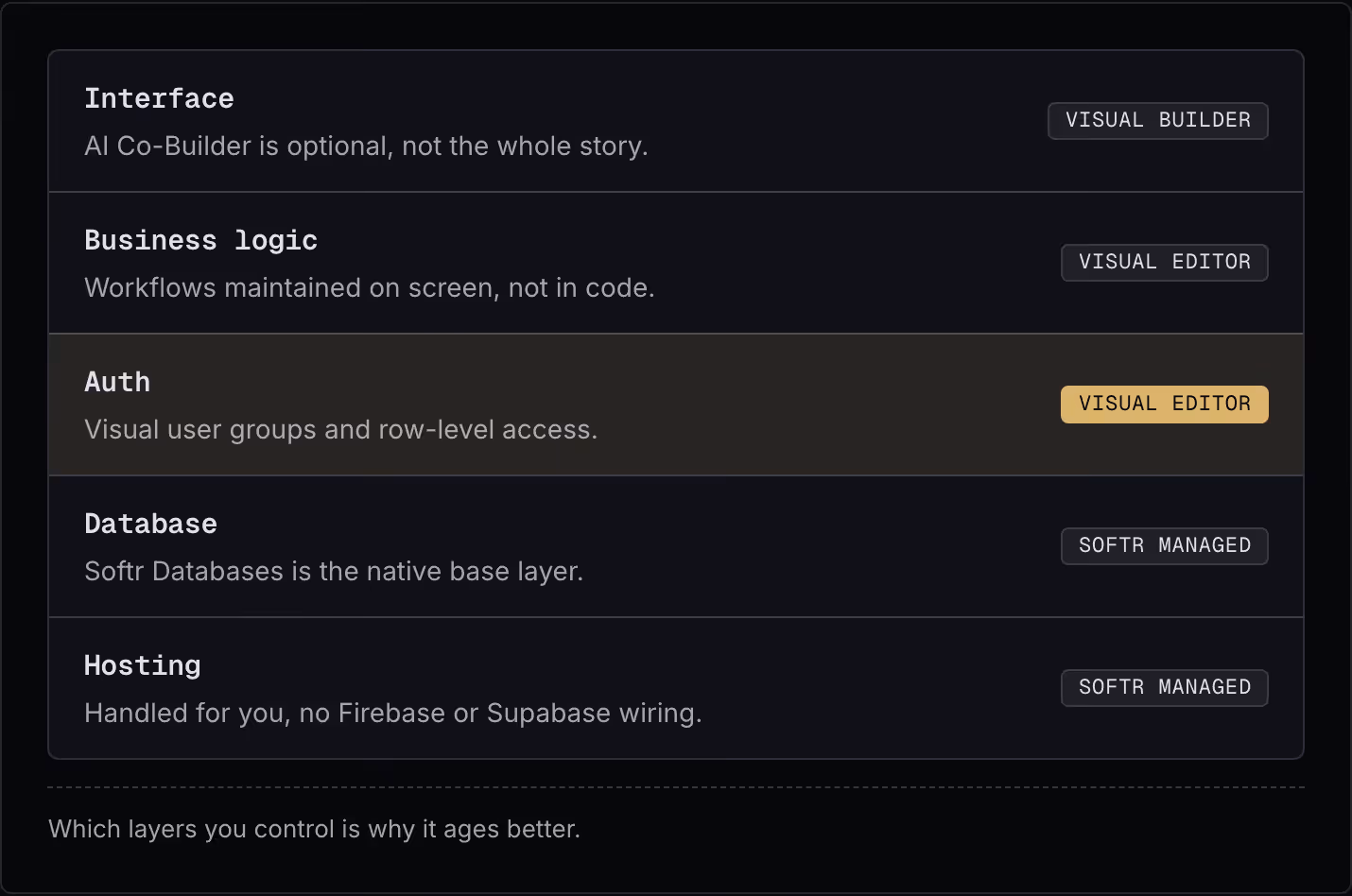The height and width of the screenshot is (896, 1352).
Task: Select the Business logic heading
Action: pyautogui.click(x=200, y=240)
